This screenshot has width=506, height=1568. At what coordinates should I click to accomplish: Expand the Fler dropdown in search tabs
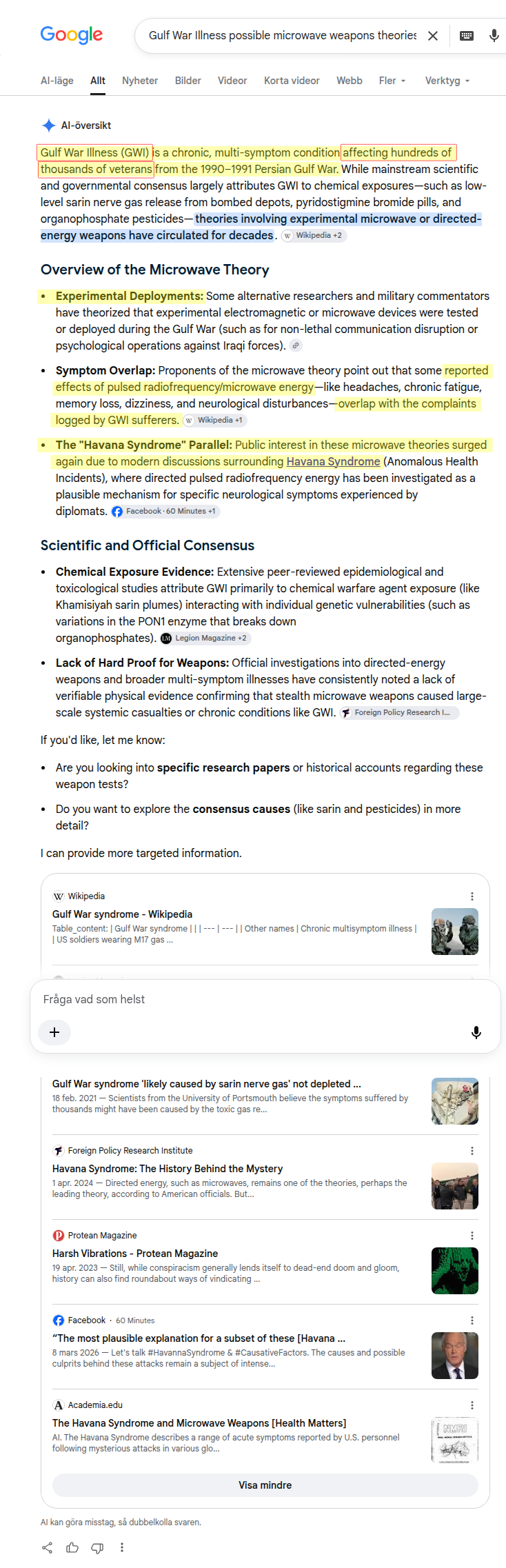pyautogui.click(x=392, y=81)
